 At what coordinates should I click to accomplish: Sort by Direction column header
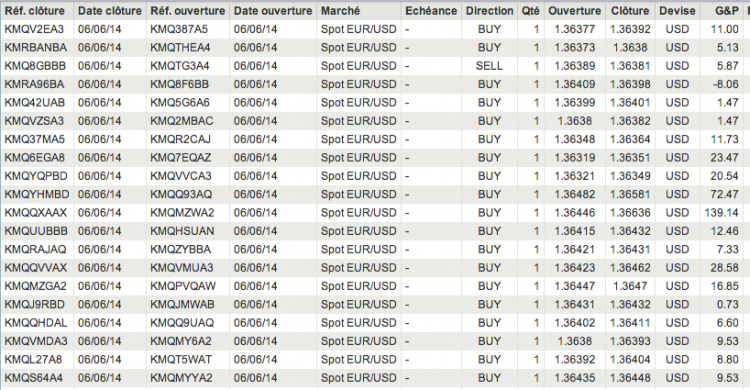point(489,11)
